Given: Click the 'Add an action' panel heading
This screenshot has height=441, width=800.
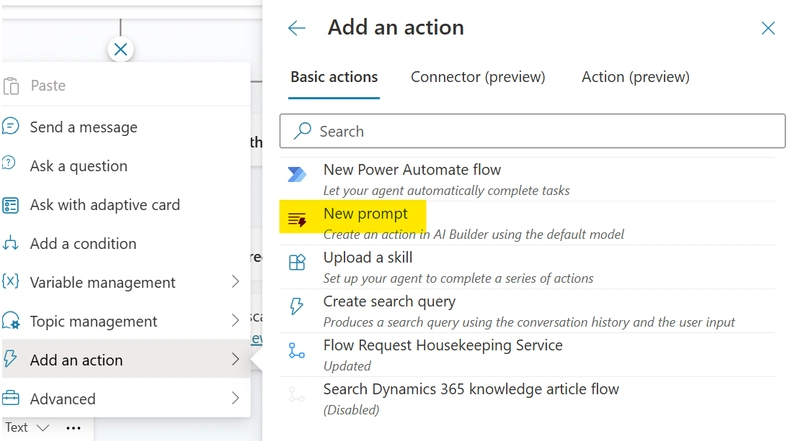Looking at the screenshot, I should point(396,27).
